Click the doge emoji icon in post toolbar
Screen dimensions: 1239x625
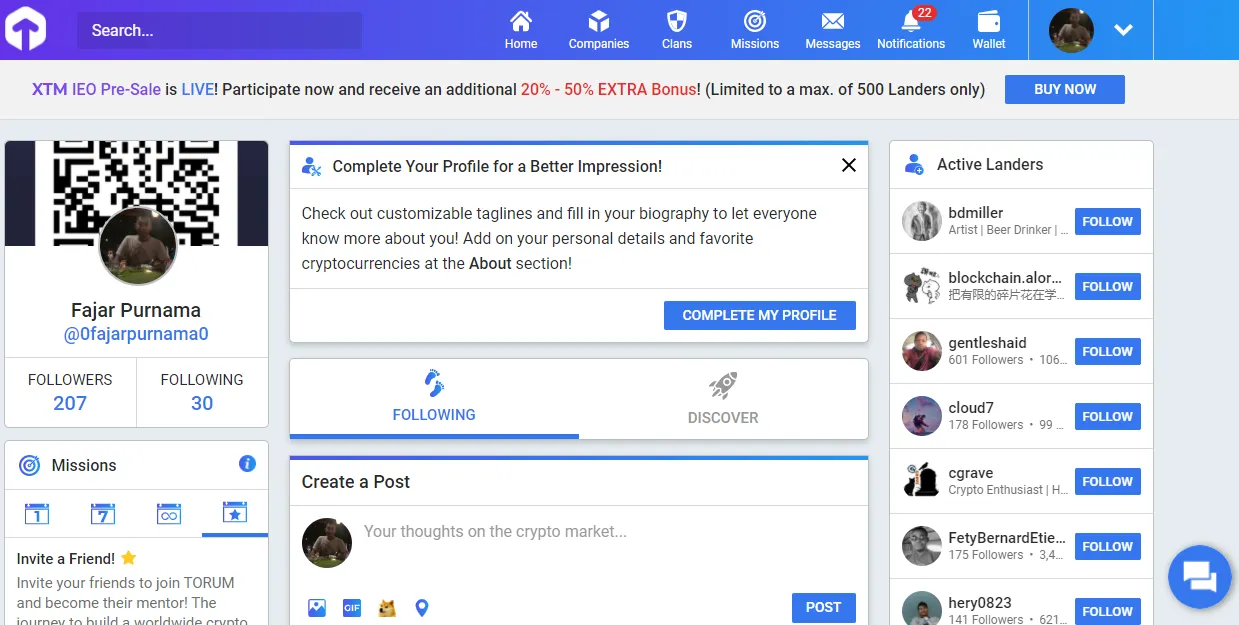[387, 607]
